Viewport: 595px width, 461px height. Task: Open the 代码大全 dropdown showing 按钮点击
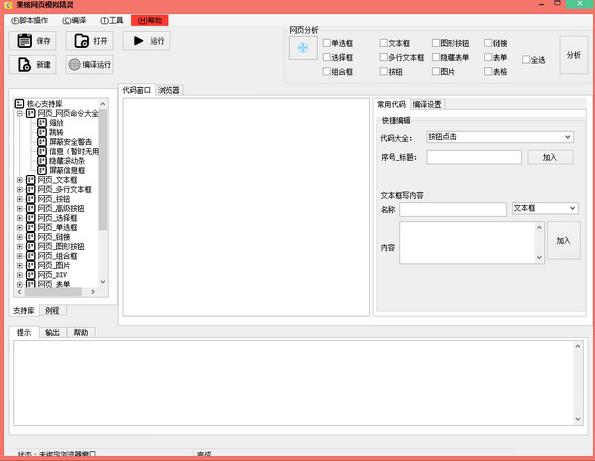coord(500,137)
